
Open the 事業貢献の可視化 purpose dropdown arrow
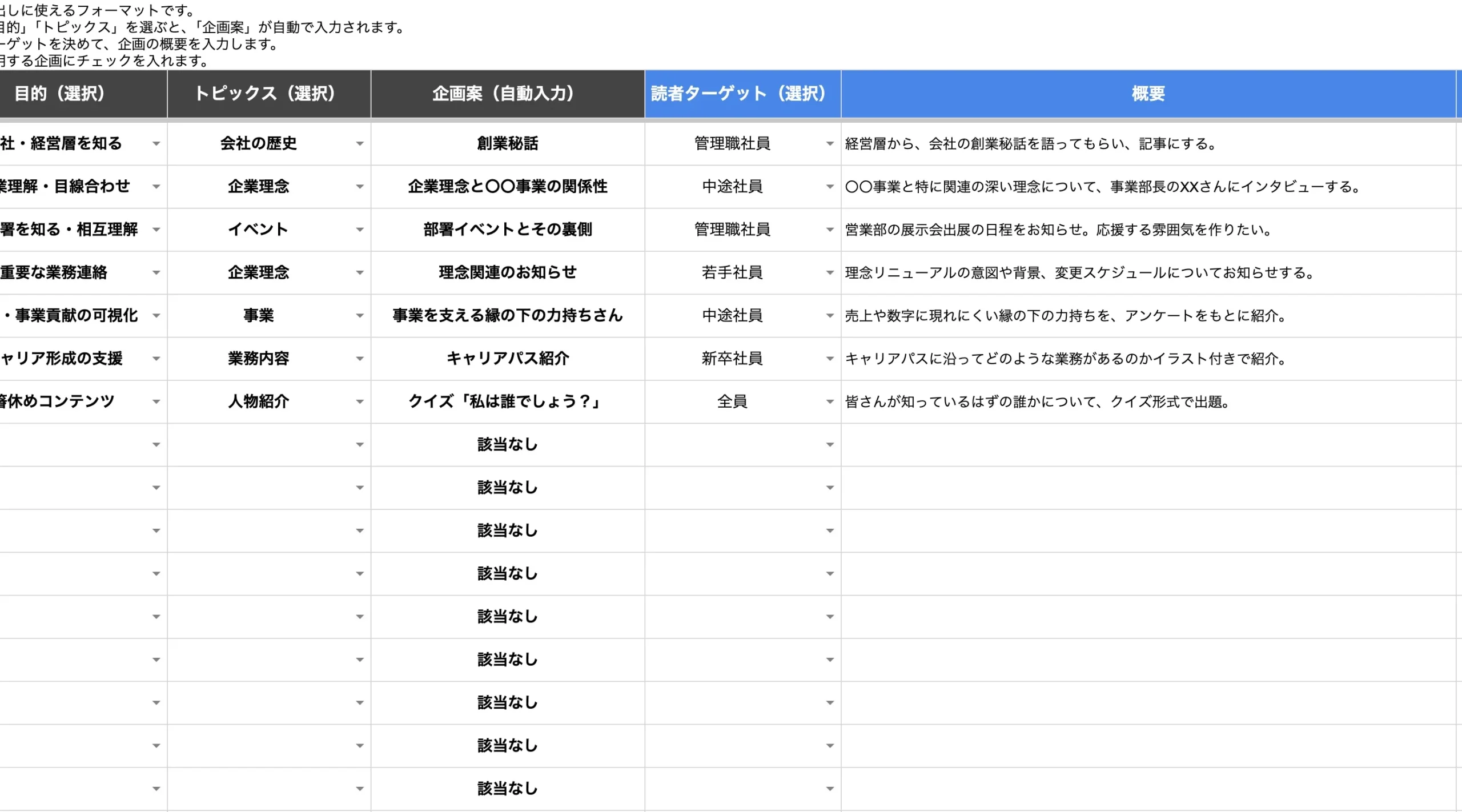(156, 316)
